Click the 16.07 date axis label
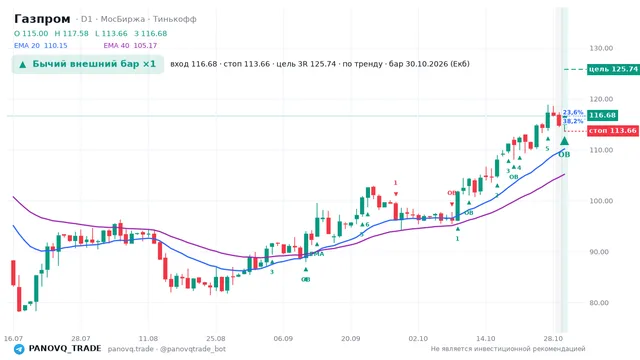 pyautogui.click(x=13, y=339)
